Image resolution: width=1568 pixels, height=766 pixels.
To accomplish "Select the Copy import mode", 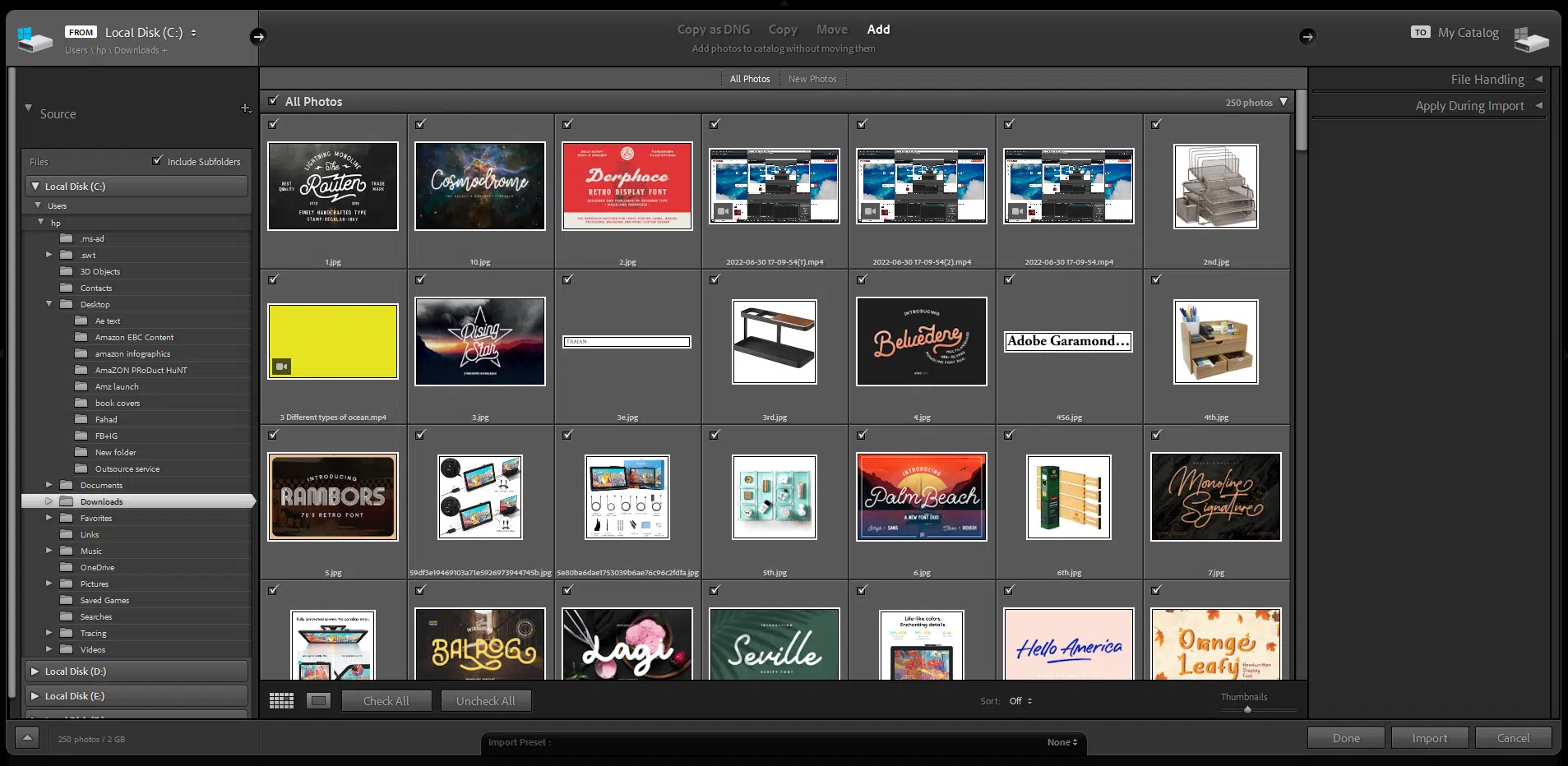I will tap(782, 29).
